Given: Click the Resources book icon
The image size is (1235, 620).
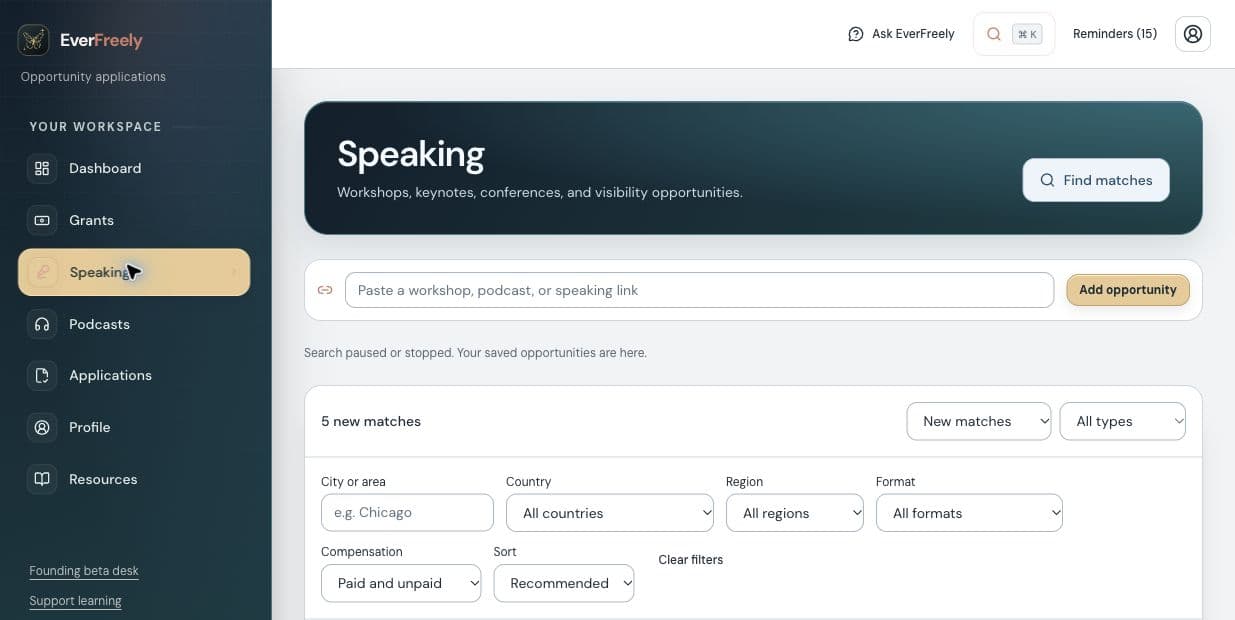Looking at the screenshot, I should pos(42,479).
